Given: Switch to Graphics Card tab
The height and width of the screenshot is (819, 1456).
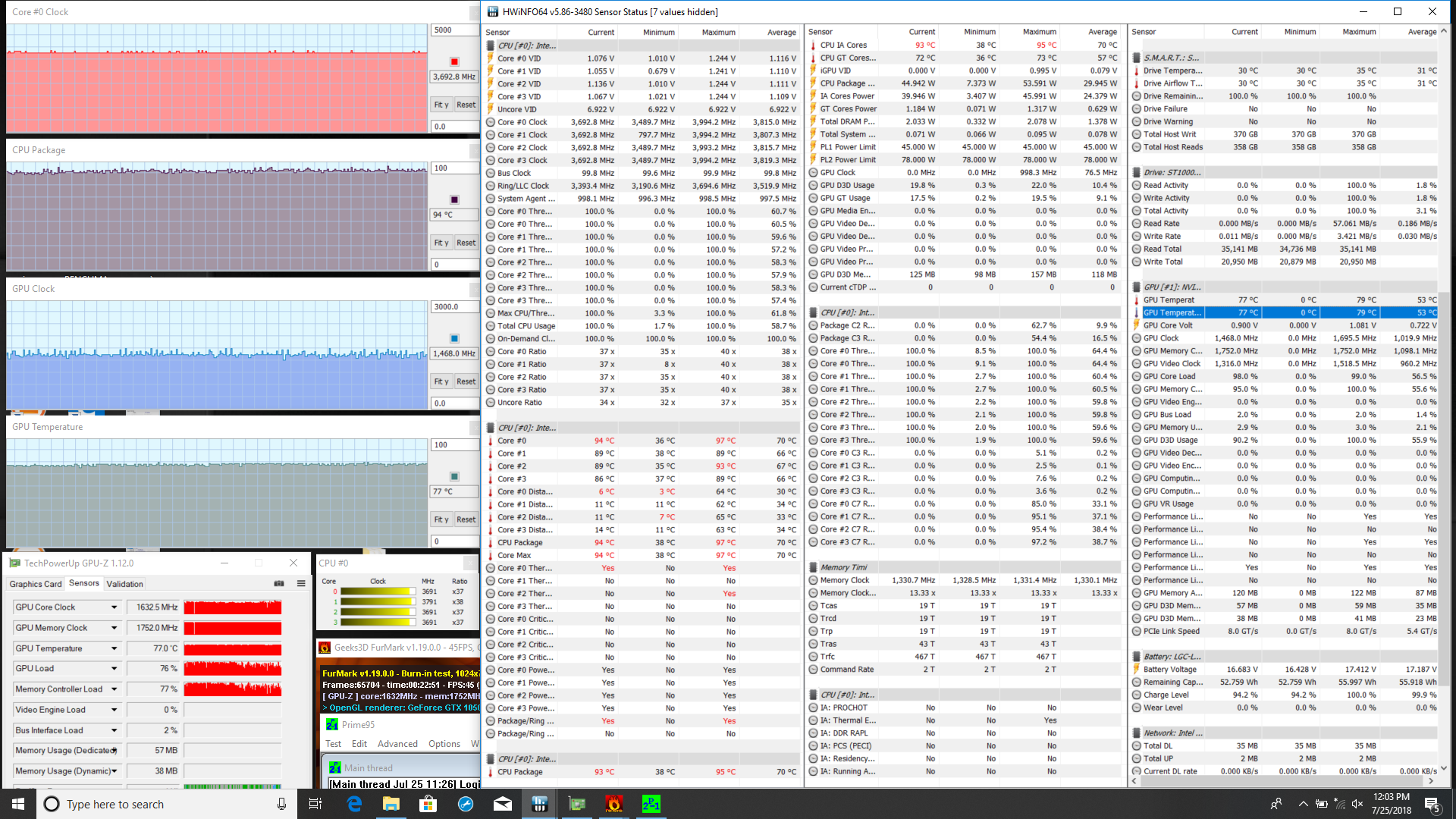Looking at the screenshot, I should (35, 584).
